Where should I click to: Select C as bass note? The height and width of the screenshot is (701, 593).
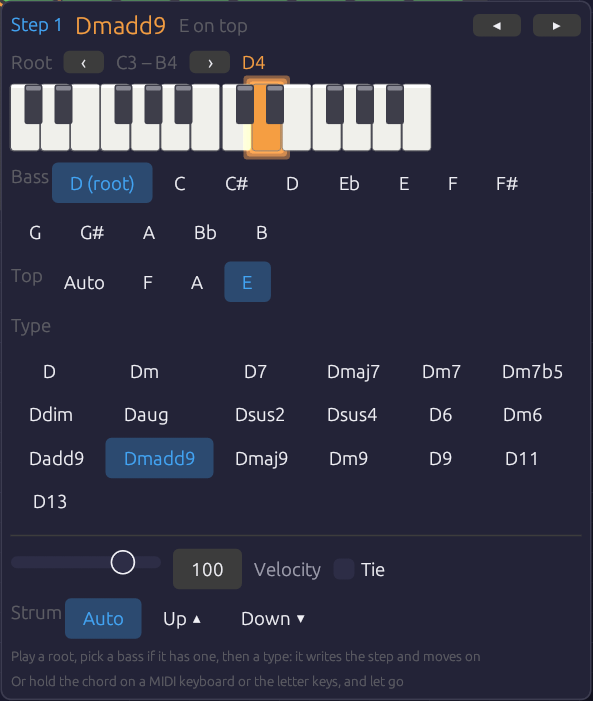[x=180, y=183]
